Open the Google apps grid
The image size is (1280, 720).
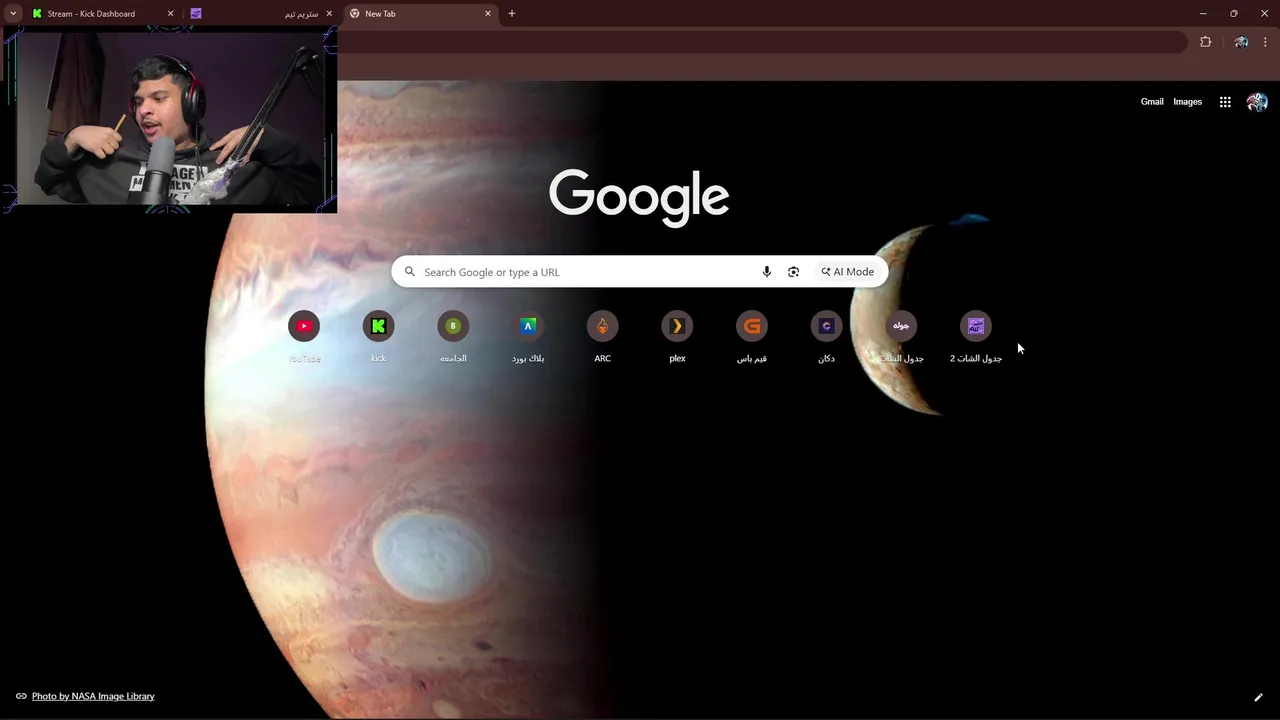(1225, 102)
